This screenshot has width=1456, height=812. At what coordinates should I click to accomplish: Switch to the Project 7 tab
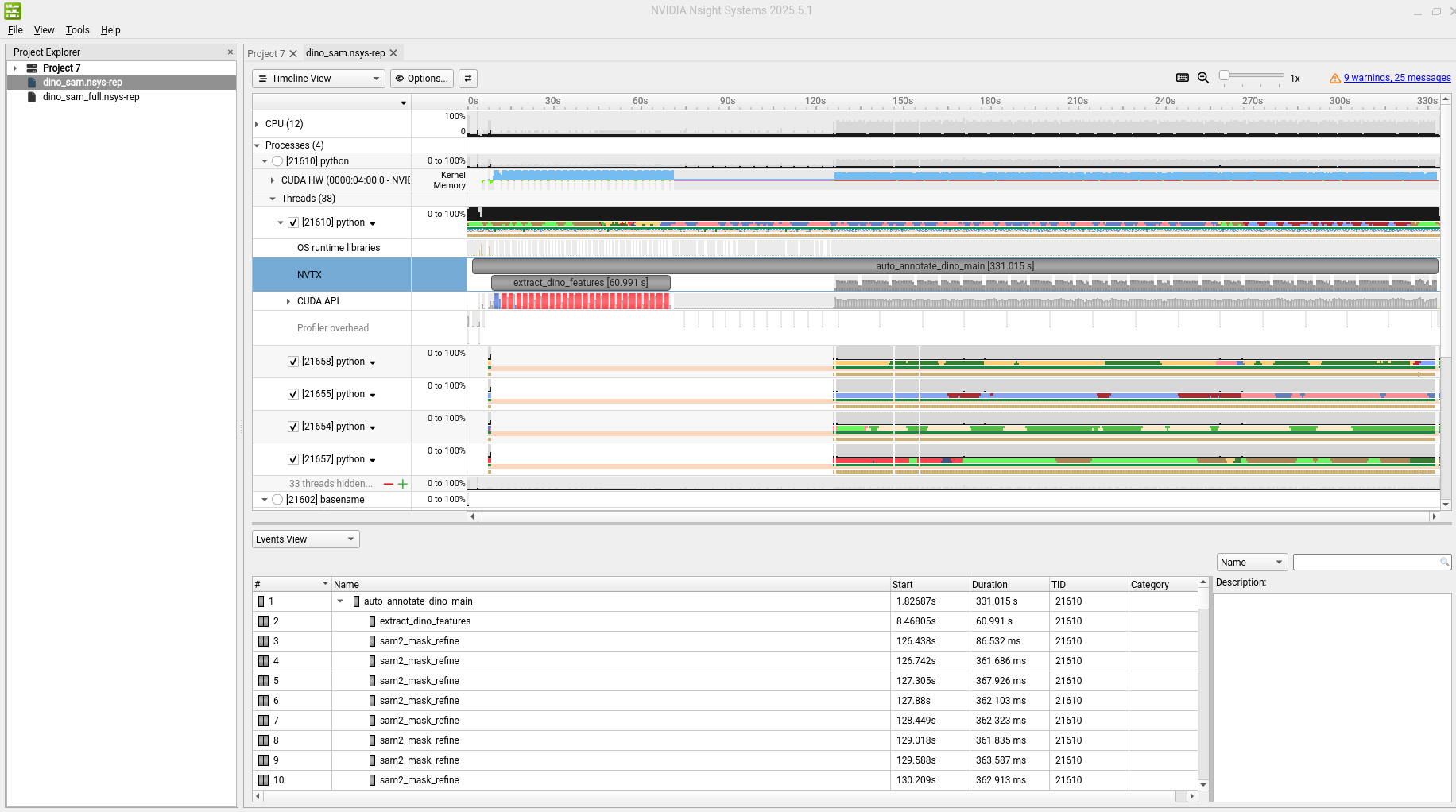click(x=265, y=54)
